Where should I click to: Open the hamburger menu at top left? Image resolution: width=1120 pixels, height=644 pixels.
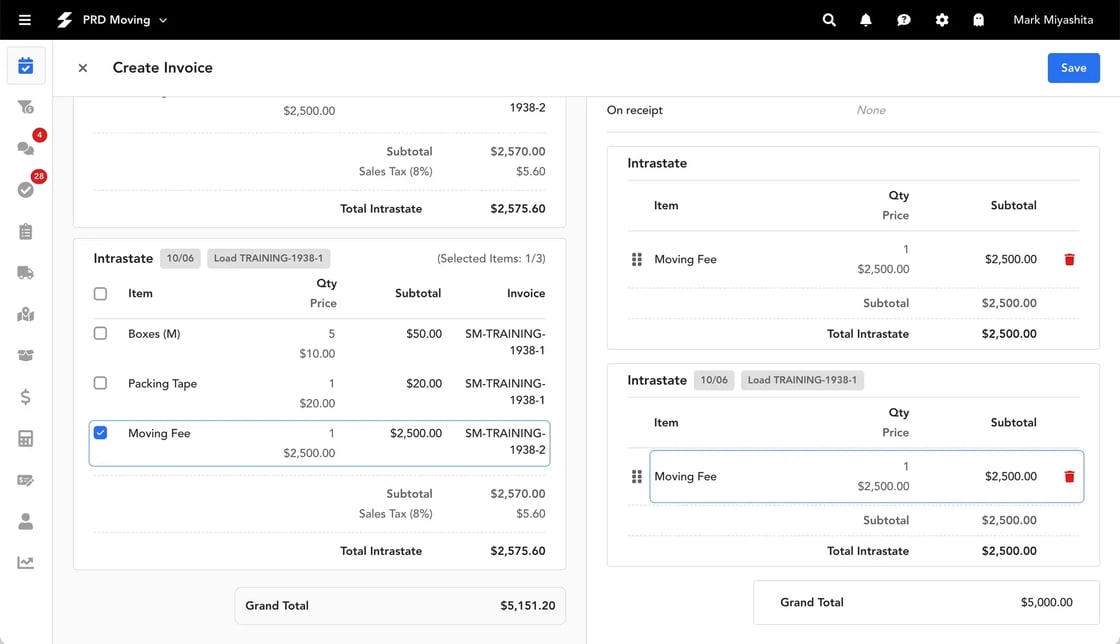coord(24,19)
